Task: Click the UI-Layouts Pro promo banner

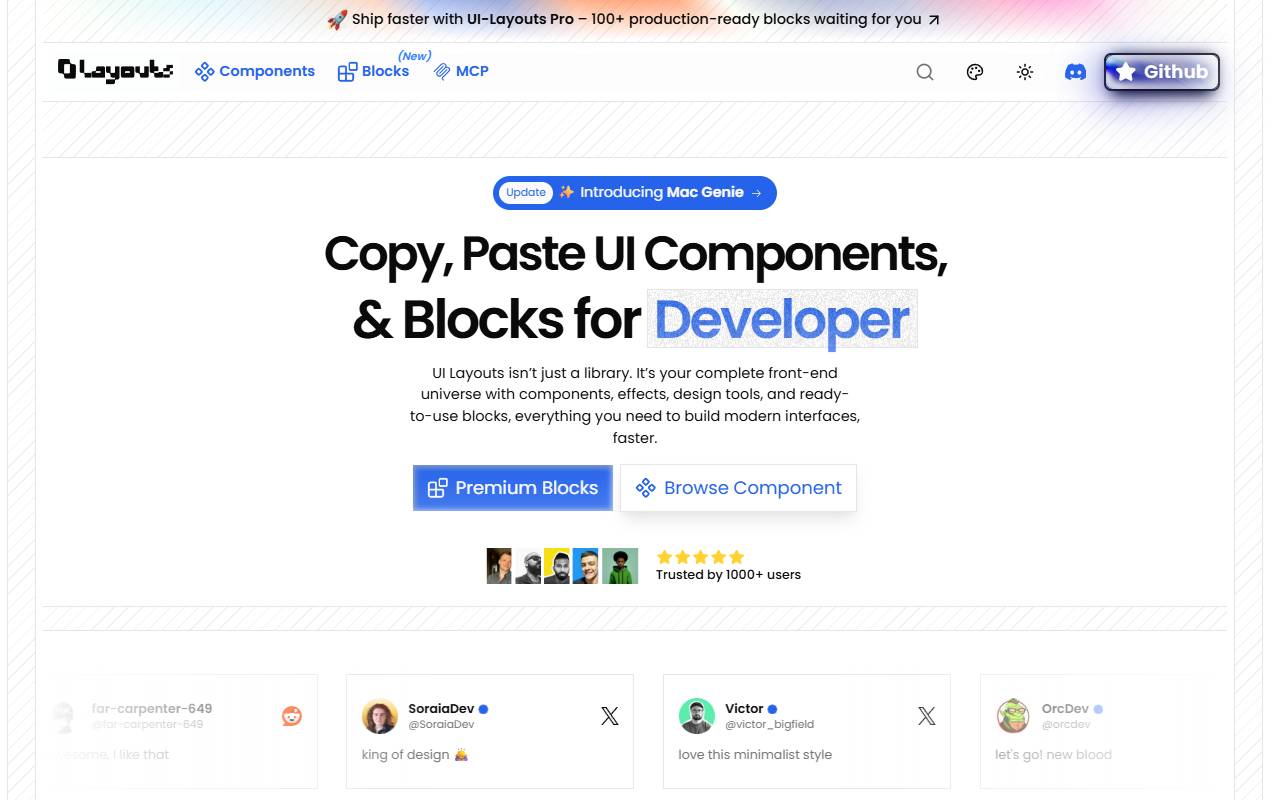Action: [x=634, y=19]
